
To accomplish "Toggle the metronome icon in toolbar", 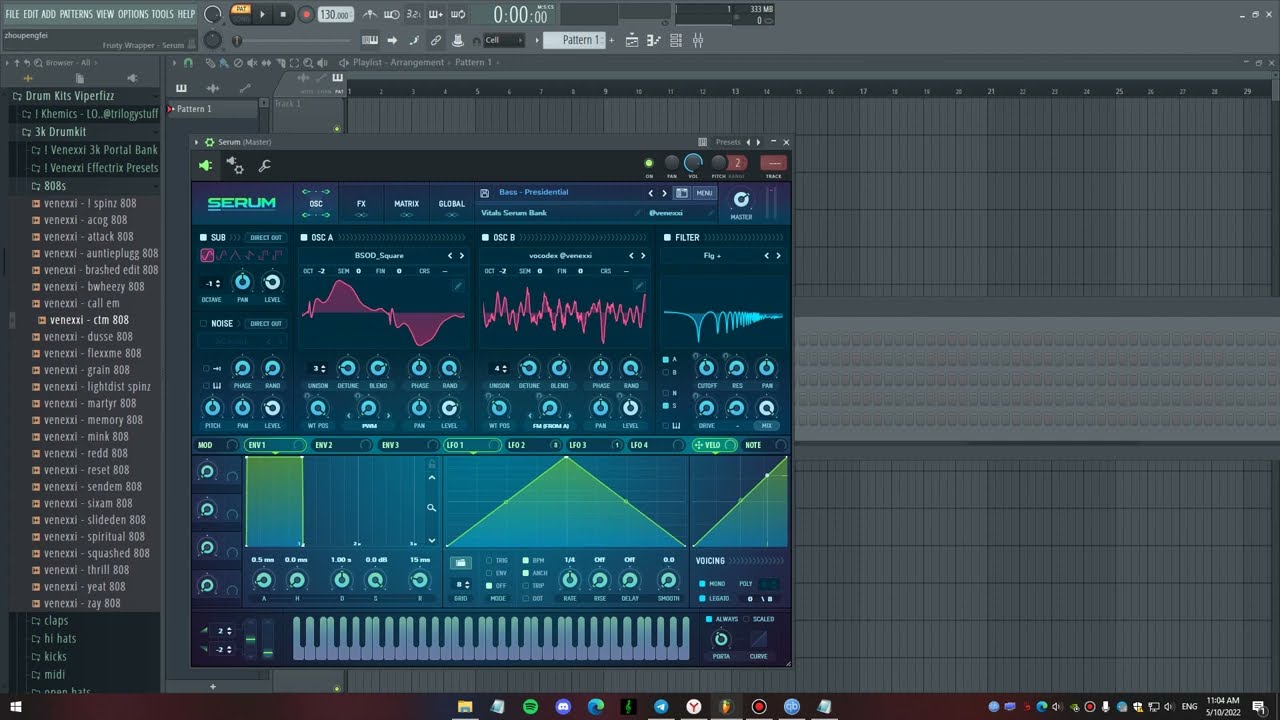I will [370, 14].
